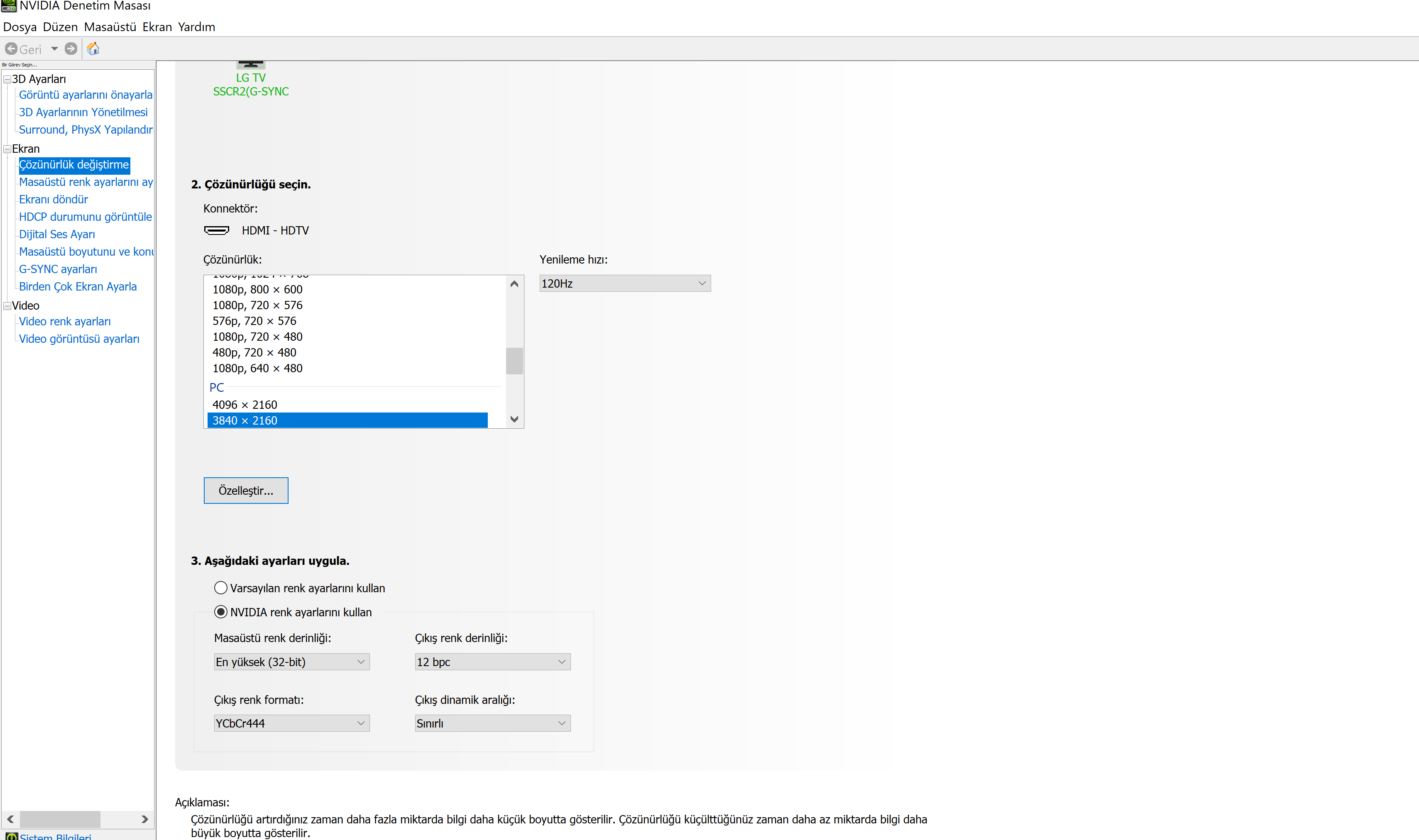The width and height of the screenshot is (1419, 840).
Task: Open Çıkış dinamik aralığı Sınırlı dropdown
Action: [x=493, y=723]
